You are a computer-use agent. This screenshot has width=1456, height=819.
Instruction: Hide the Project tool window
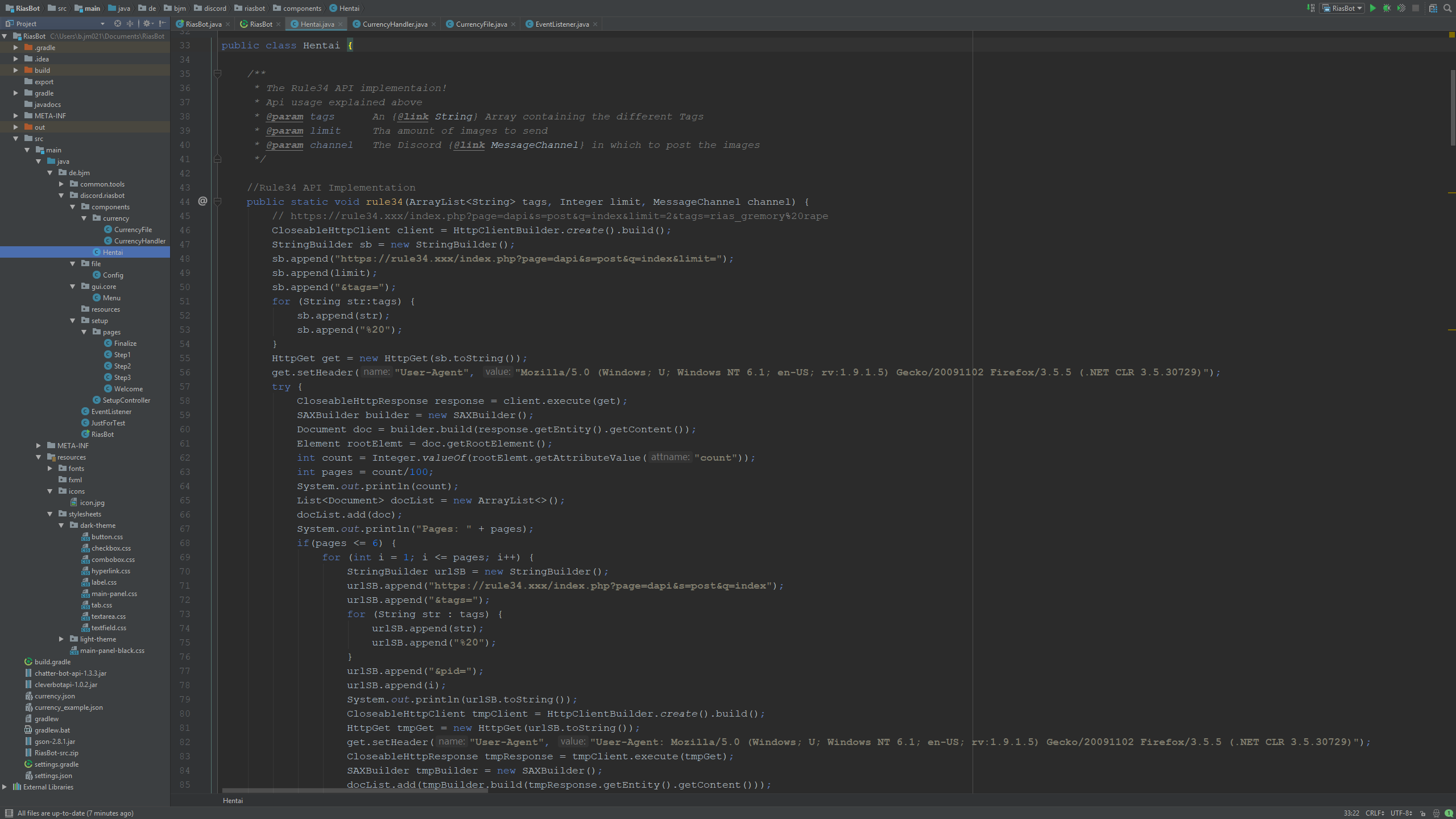[x=163, y=23]
